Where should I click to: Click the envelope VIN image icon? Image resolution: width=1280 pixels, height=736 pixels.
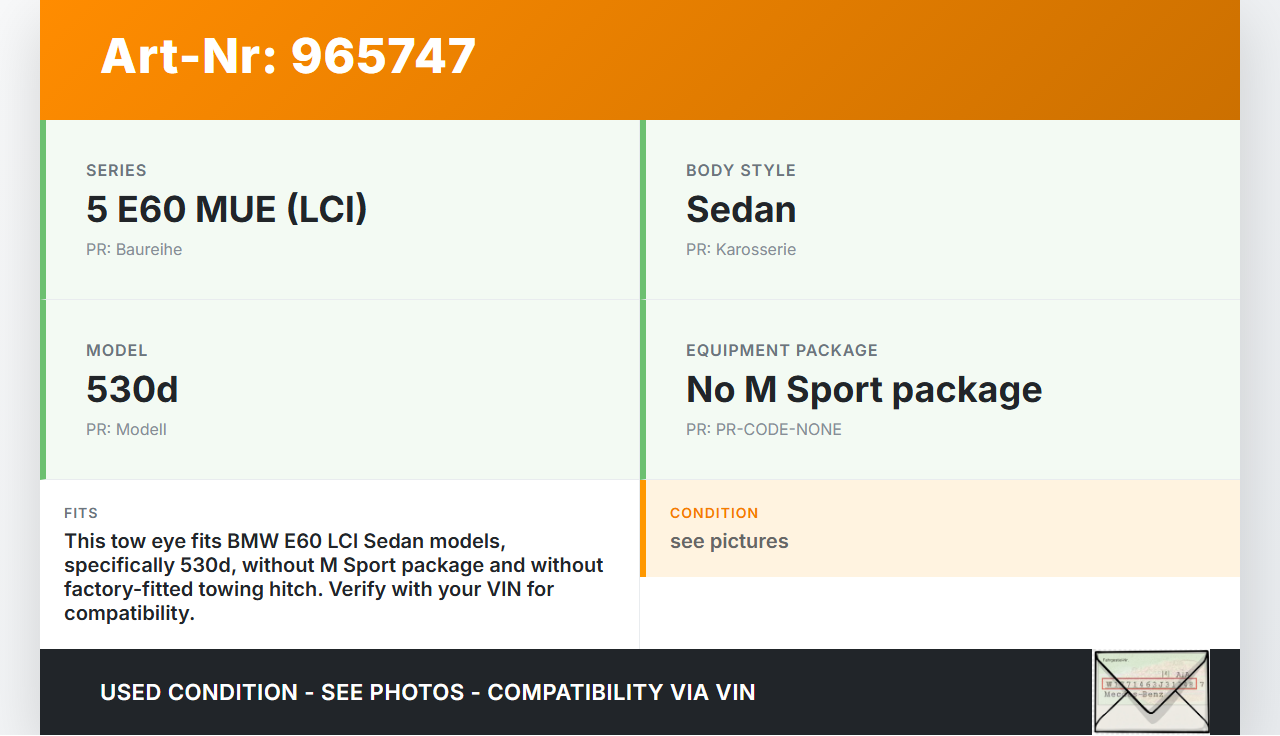pyautogui.click(x=1151, y=691)
